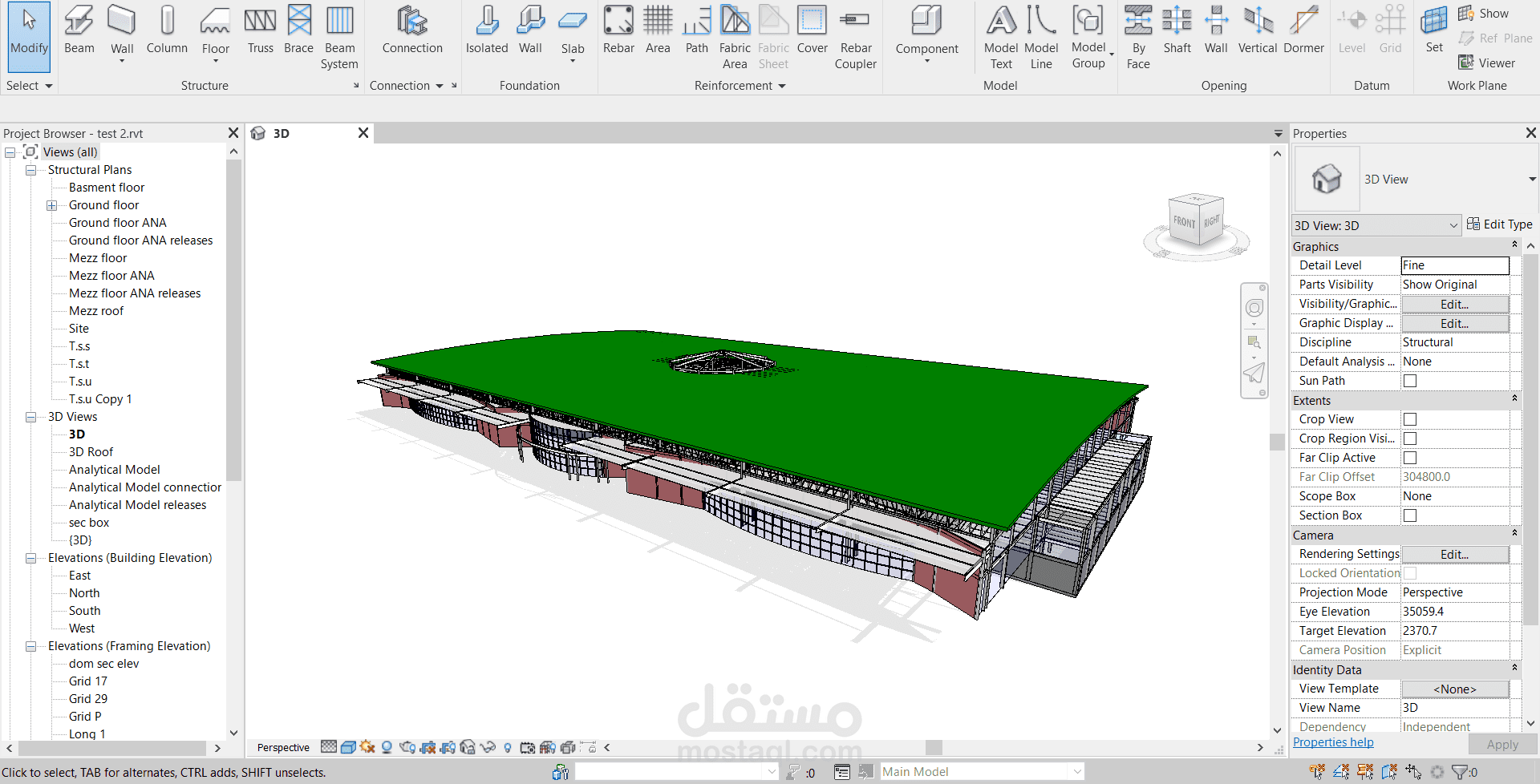Select the Path reinforcement tool
Viewport: 1540px width, 784px height.
(x=697, y=30)
